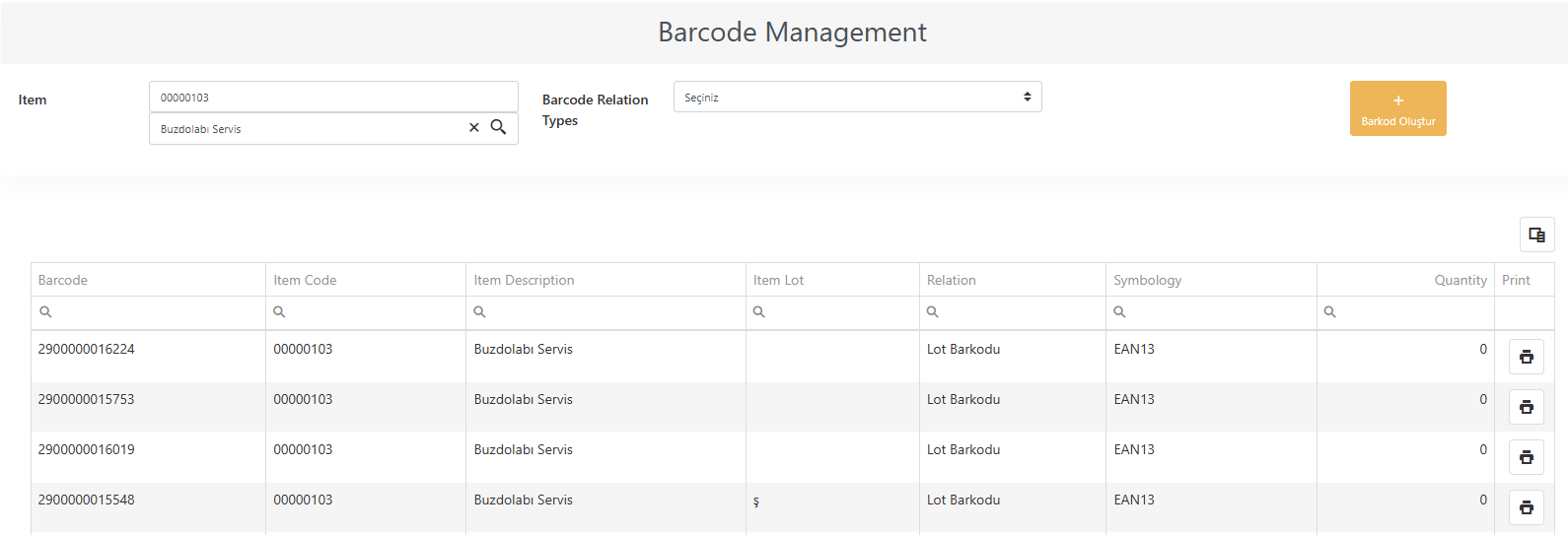Screen dimensions: 1568x535
Task: Open Barcode Relation Types dropdown
Action: tap(857, 97)
